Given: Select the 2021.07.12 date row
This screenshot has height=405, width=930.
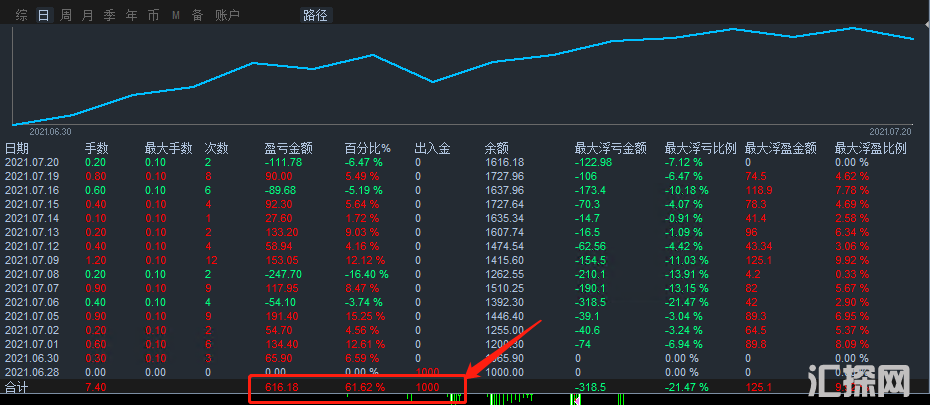Looking at the screenshot, I should pyautogui.click(x=30, y=246).
